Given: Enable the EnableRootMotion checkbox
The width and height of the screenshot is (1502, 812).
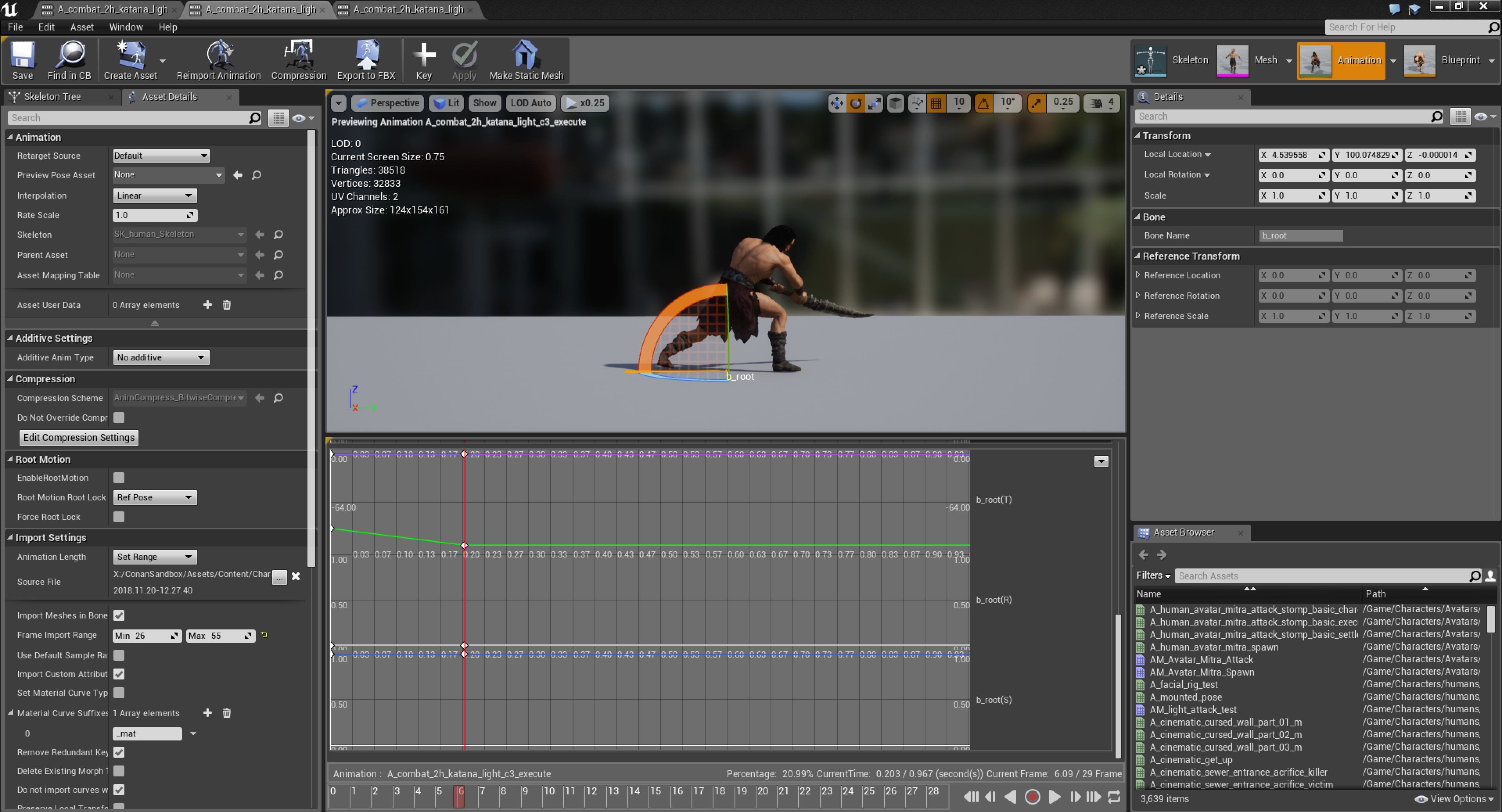Looking at the screenshot, I should 119,478.
